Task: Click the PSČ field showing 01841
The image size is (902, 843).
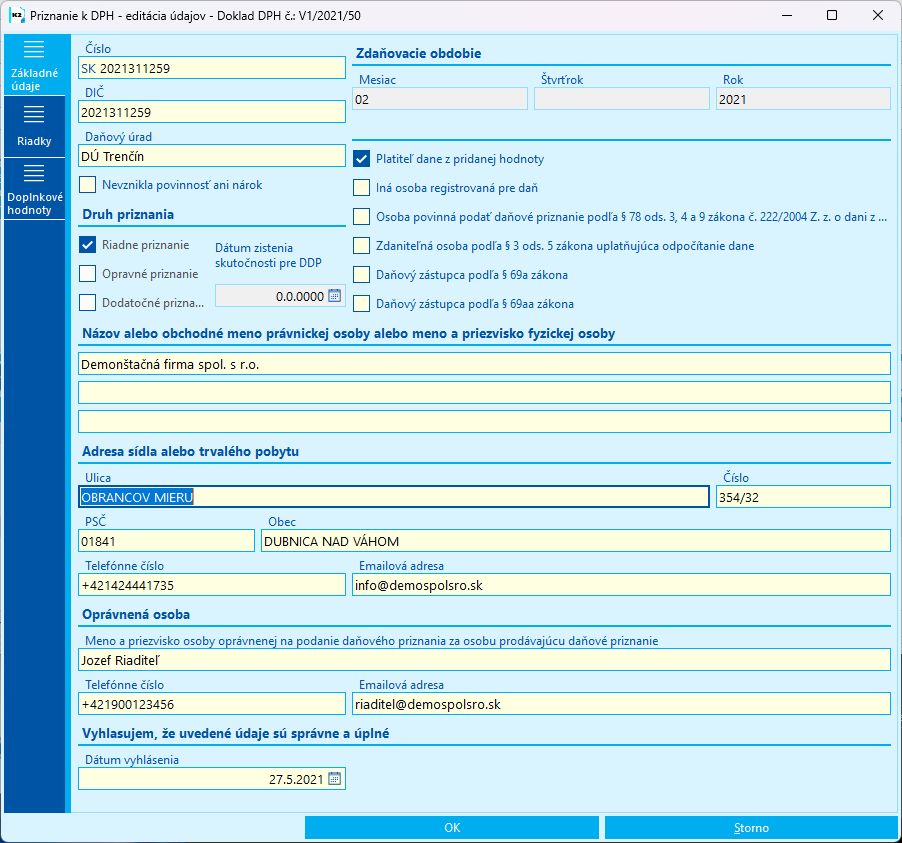Action: click(166, 541)
